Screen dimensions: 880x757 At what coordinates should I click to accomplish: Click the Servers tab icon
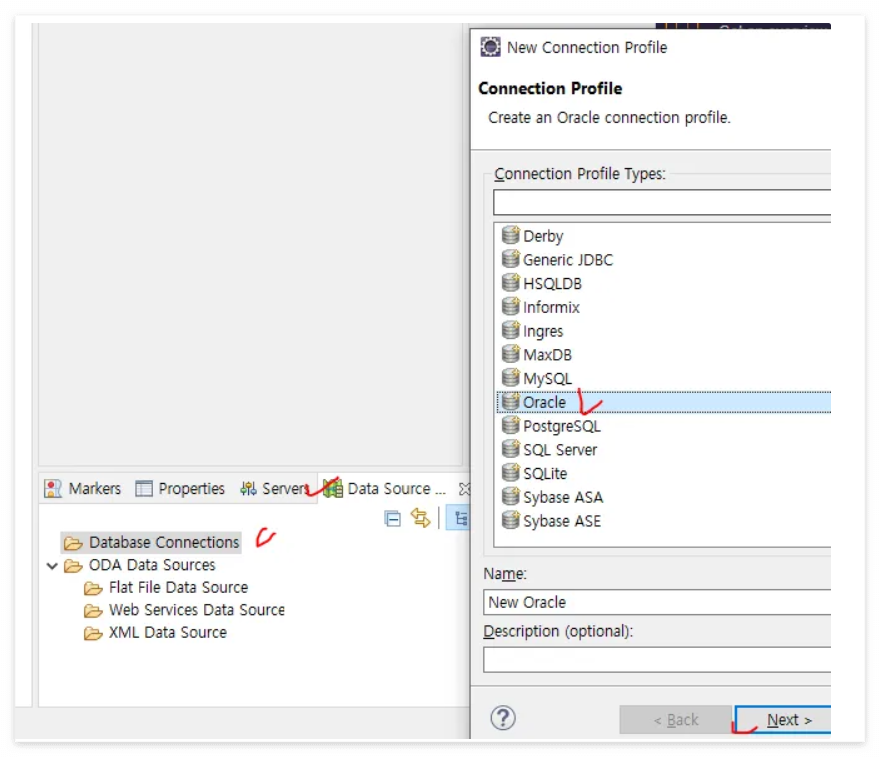pos(248,489)
